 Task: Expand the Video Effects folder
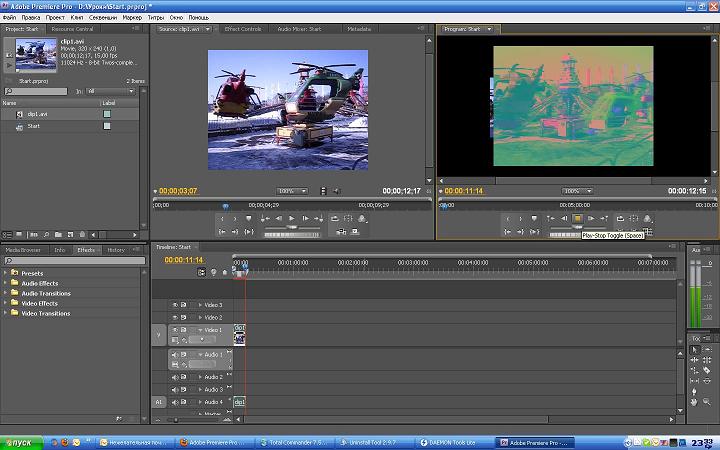pos(6,303)
